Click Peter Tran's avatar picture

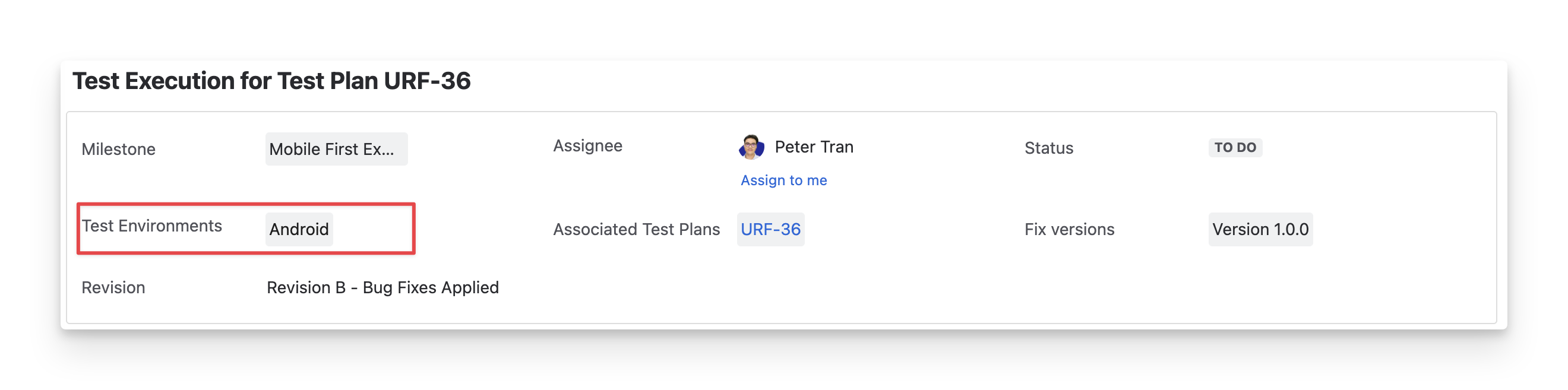pyautogui.click(x=751, y=147)
